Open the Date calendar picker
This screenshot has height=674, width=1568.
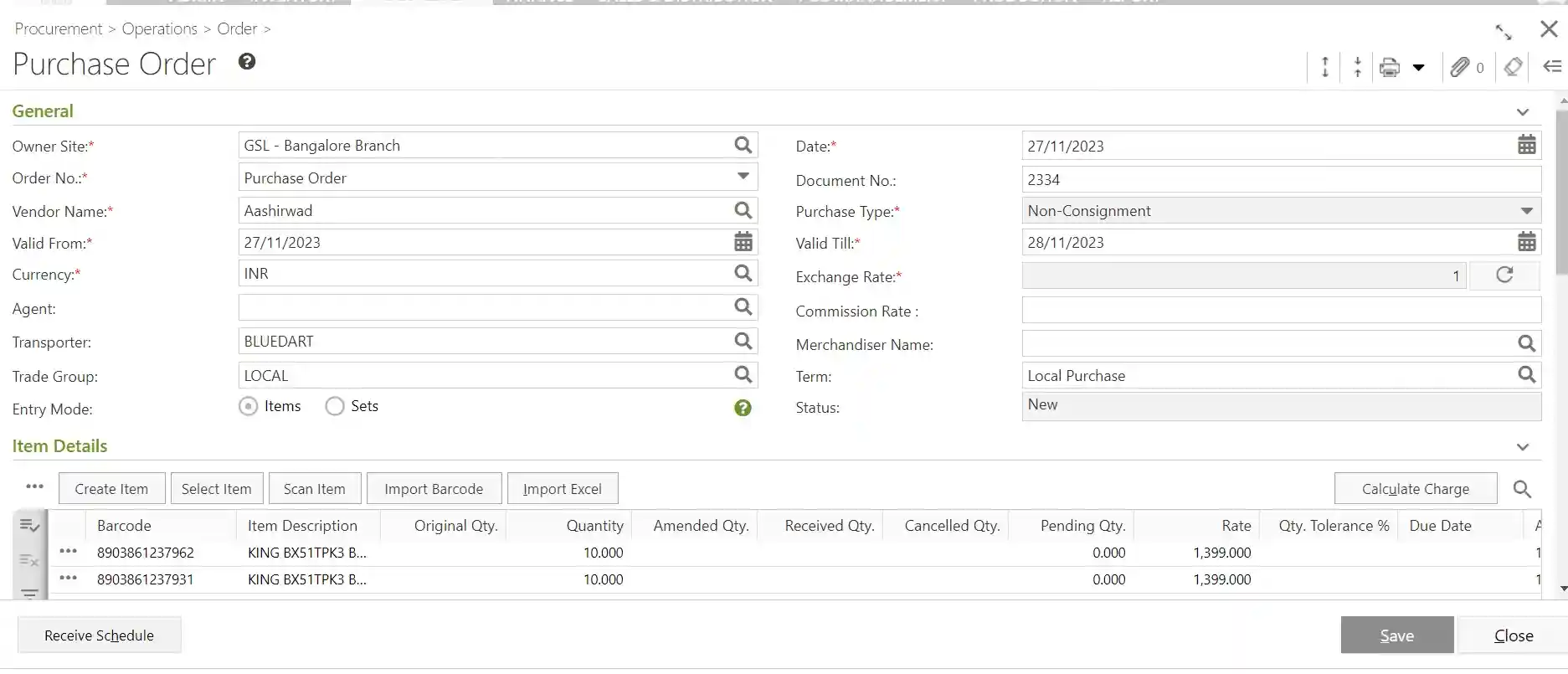click(1527, 145)
